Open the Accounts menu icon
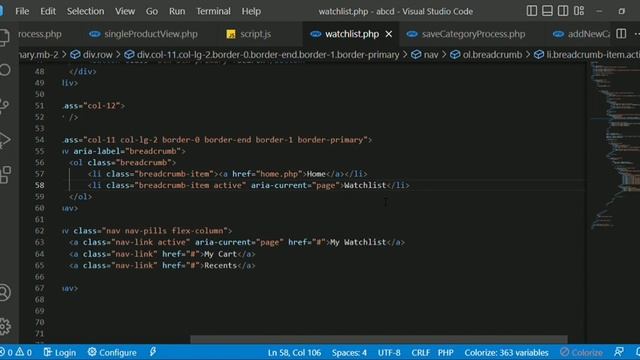Screen dimensions: 640x360 point(5,293)
